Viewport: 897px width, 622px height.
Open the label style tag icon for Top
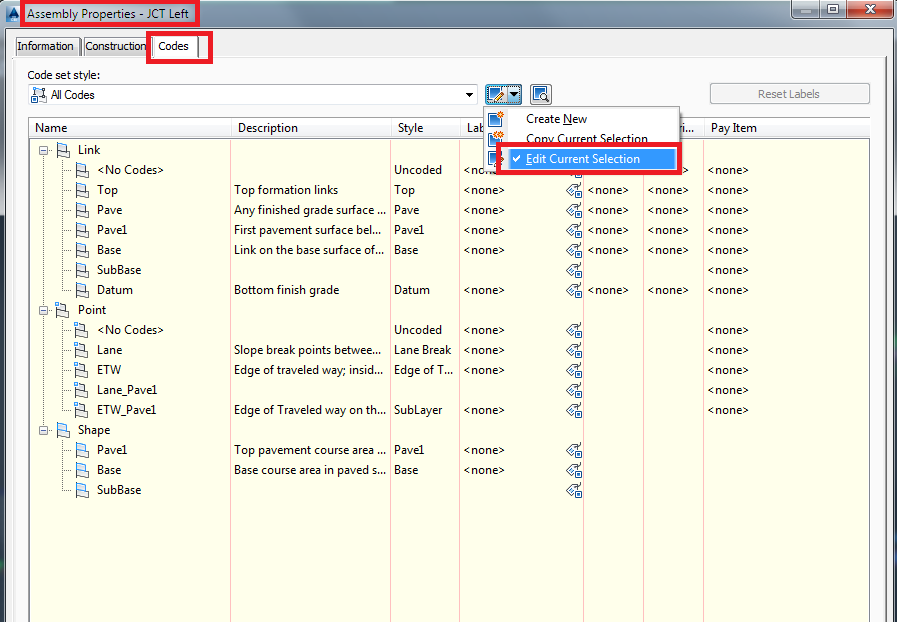[x=573, y=190]
